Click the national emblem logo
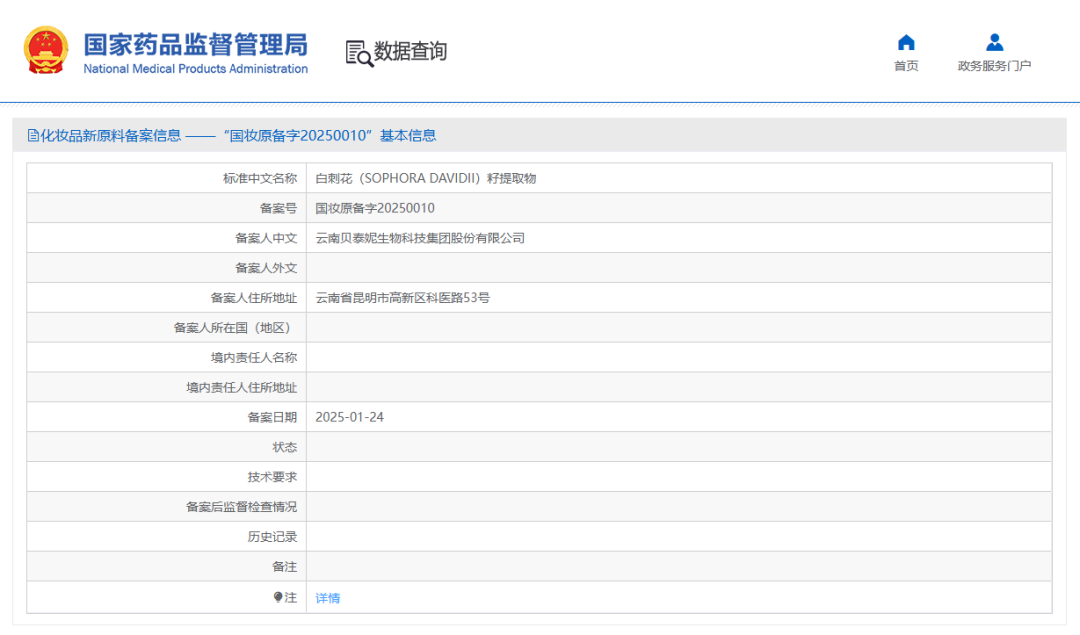Screen dimensions: 1080x635 46,50
